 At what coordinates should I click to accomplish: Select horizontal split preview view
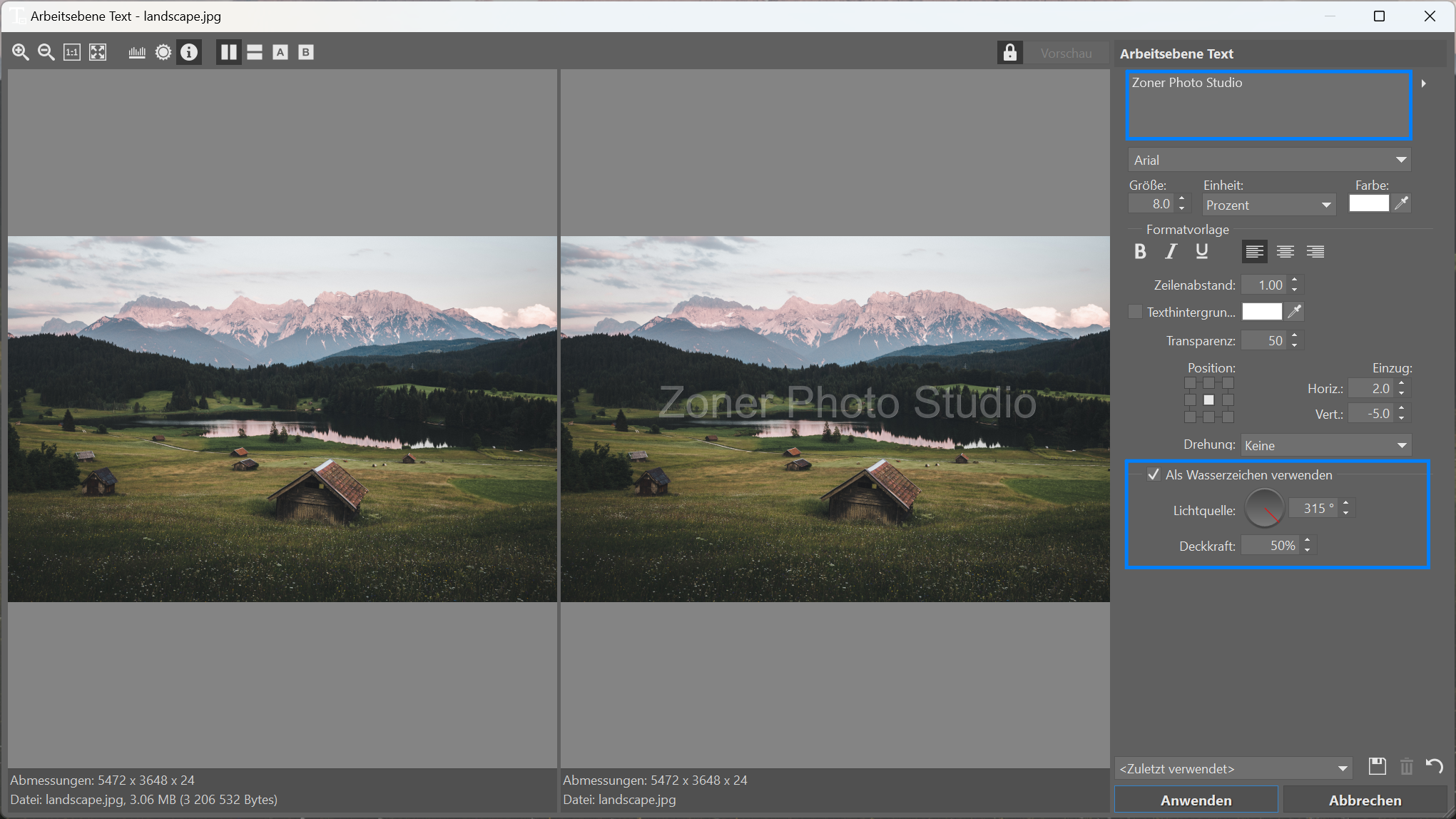pos(255,52)
